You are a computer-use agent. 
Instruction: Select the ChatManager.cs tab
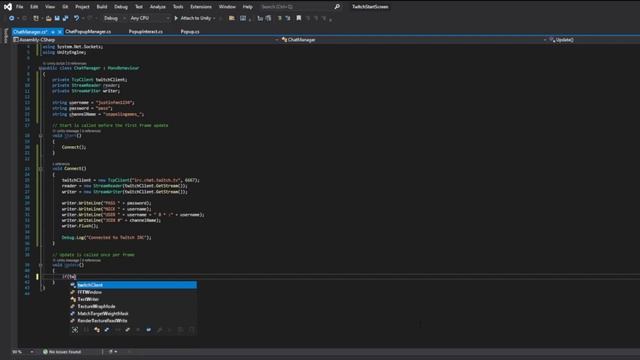tap(30, 31)
